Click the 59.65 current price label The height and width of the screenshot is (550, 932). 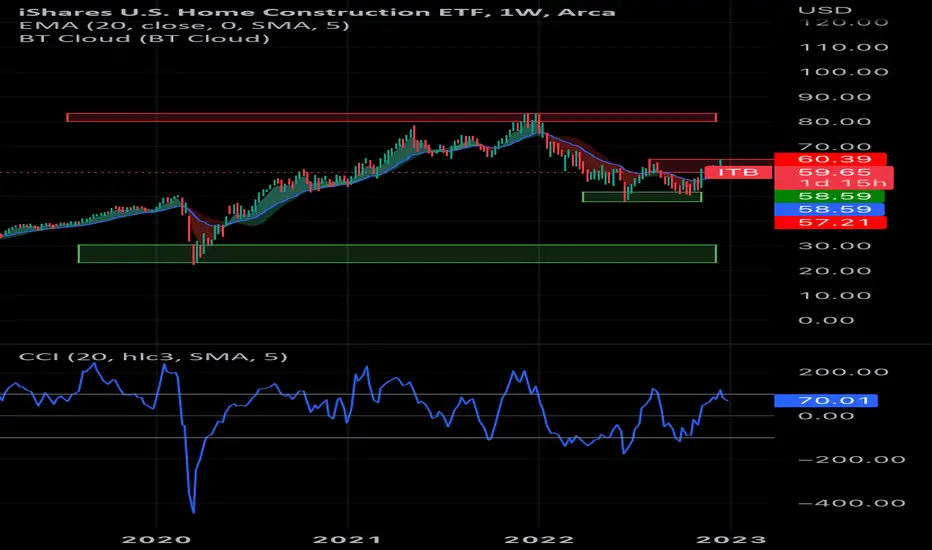click(x=834, y=172)
